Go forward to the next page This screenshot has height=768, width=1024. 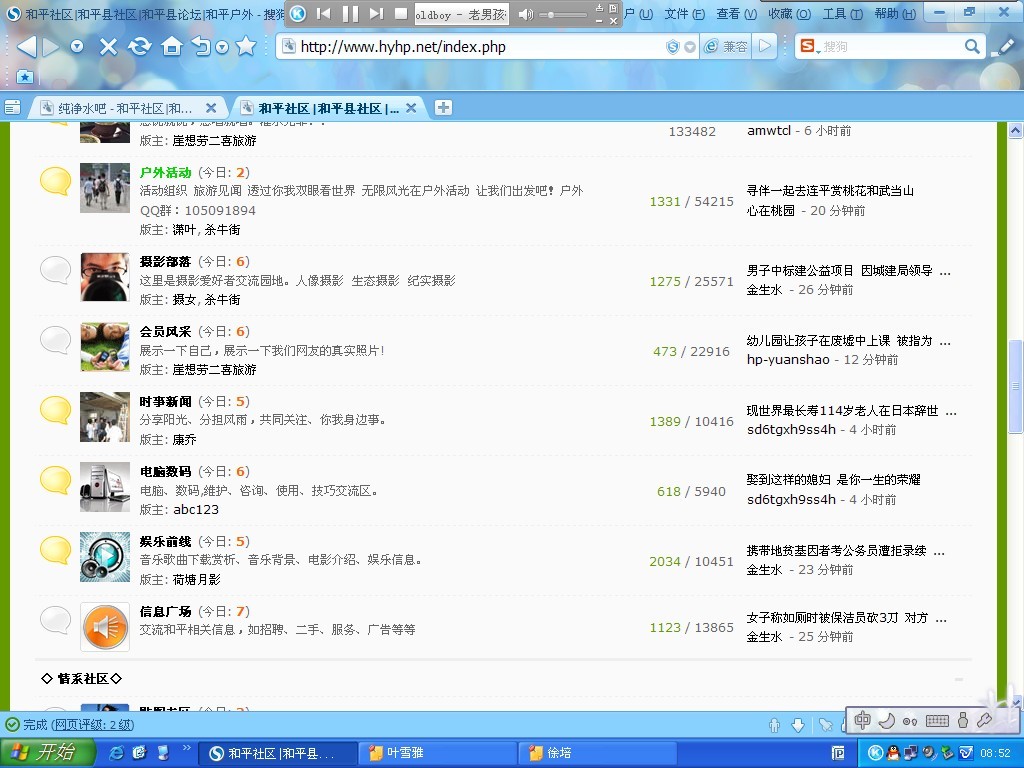point(51,46)
